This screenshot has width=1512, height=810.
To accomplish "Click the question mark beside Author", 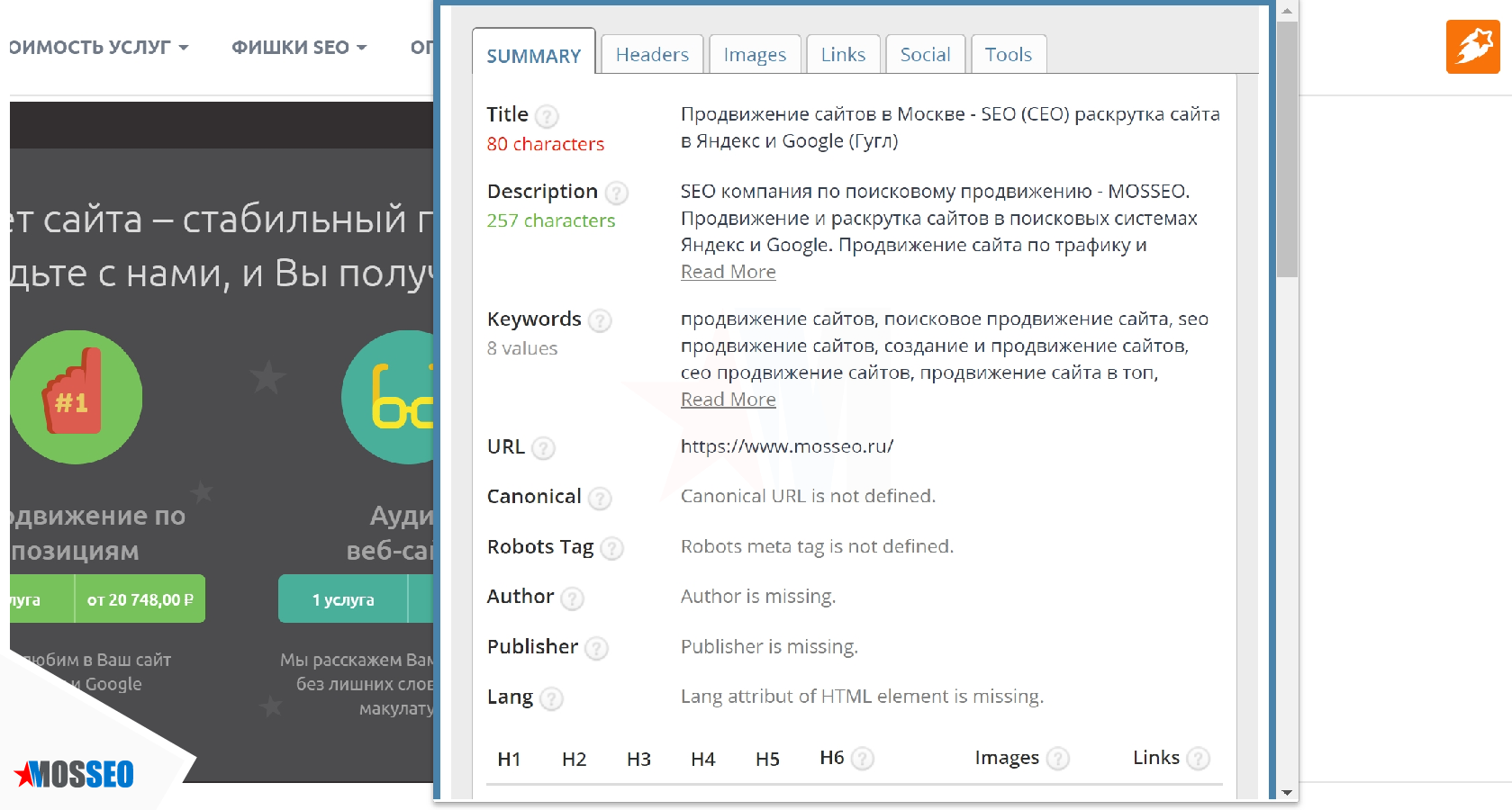I will [573, 598].
